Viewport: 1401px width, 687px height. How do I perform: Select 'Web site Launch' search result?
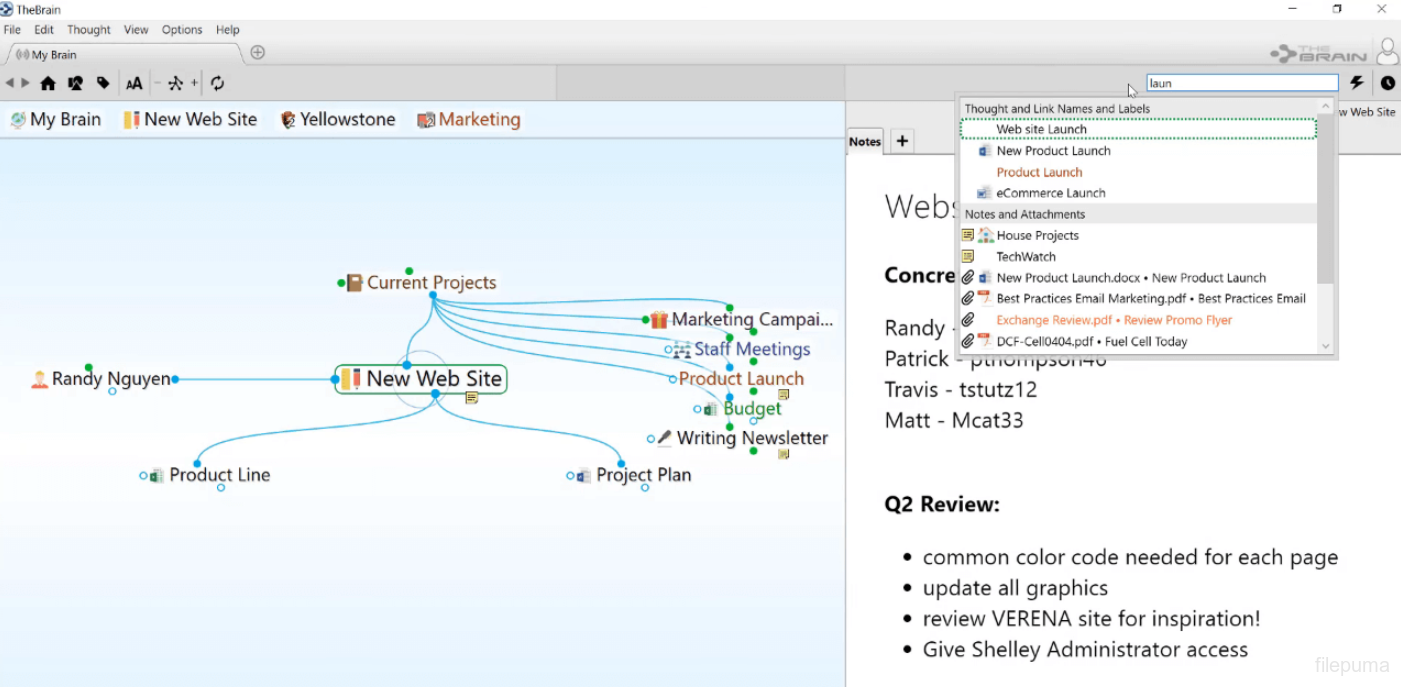pyautogui.click(x=1041, y=129)
